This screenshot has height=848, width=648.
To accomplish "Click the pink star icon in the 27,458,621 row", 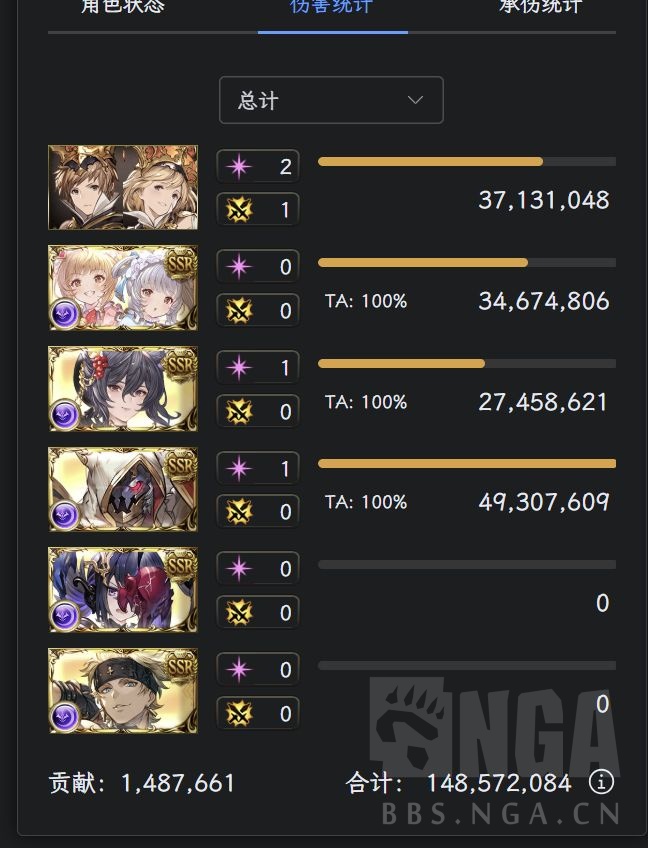I will click(x=239, y=368).
